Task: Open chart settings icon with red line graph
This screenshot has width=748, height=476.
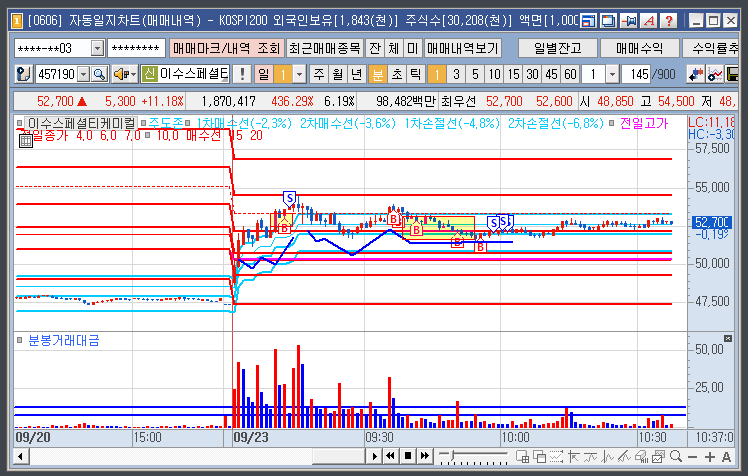Action: [x=715, y=74]
